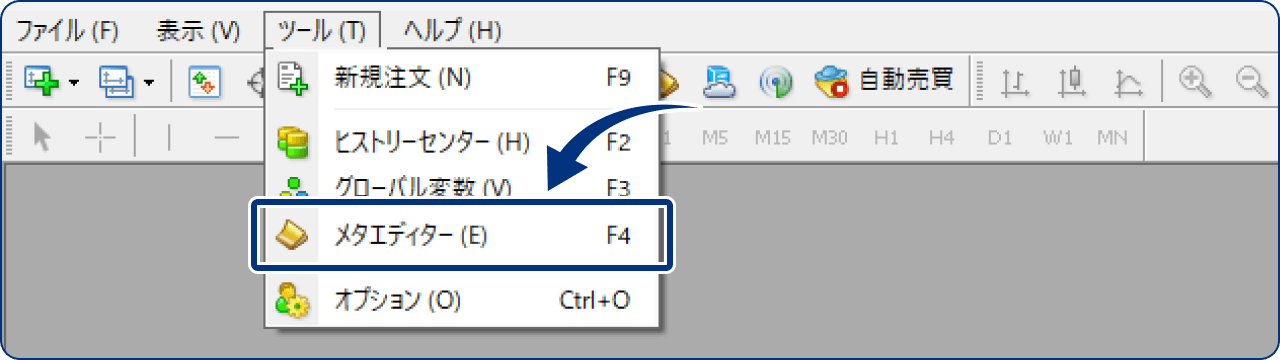
Task: Expand the profiles dropdown arrow
Action: (x=149, y=82)
